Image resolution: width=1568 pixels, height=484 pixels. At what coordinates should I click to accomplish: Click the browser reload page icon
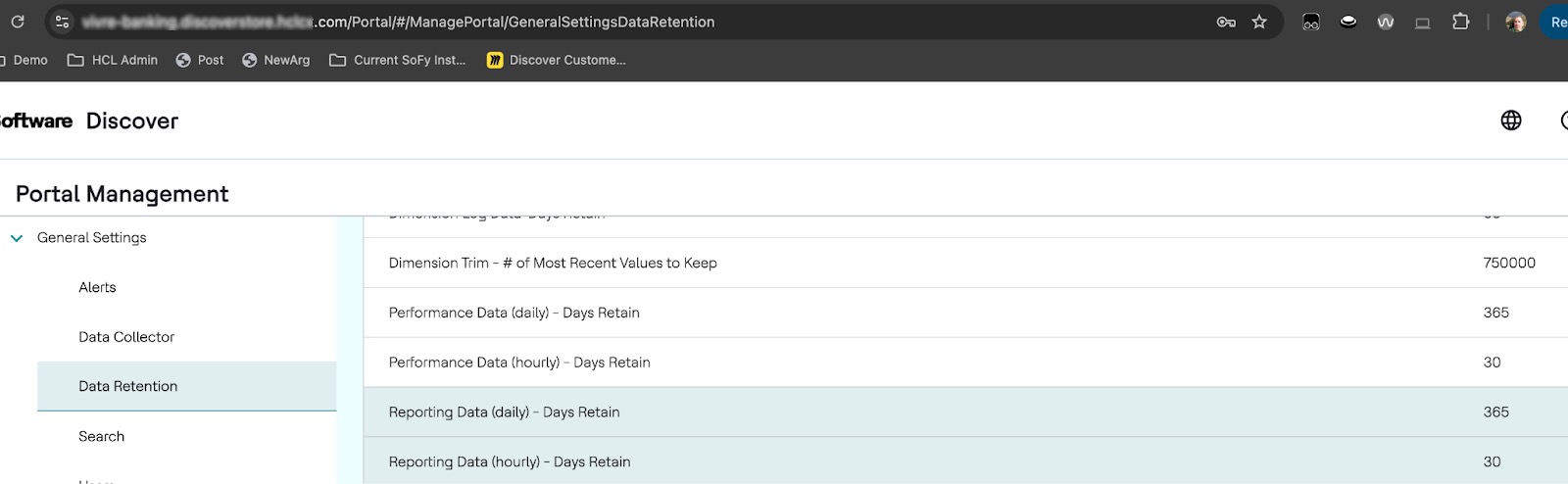(18, 22)
